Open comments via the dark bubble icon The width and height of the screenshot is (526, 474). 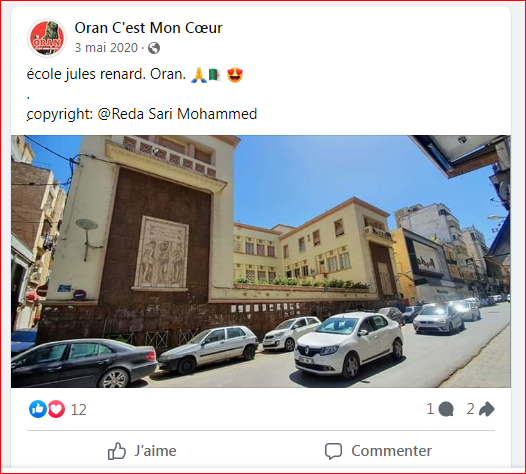446,409
